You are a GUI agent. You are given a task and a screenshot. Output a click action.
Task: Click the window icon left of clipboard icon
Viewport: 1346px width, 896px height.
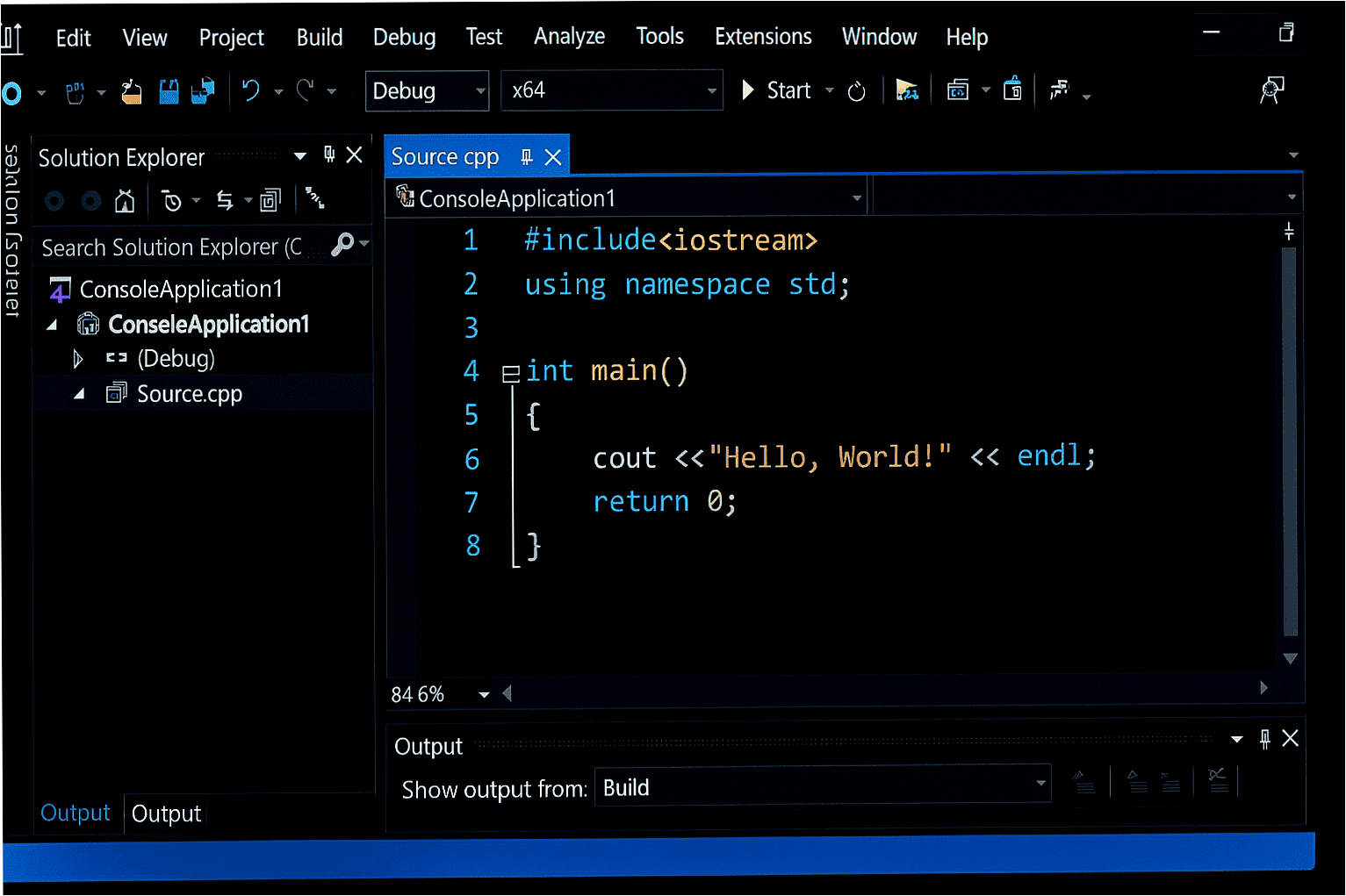958,90
